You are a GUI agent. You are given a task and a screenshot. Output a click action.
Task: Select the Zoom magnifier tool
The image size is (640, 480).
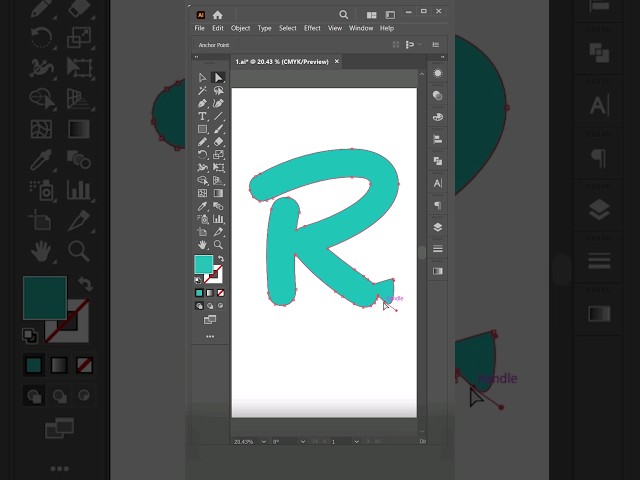(218, 245)
